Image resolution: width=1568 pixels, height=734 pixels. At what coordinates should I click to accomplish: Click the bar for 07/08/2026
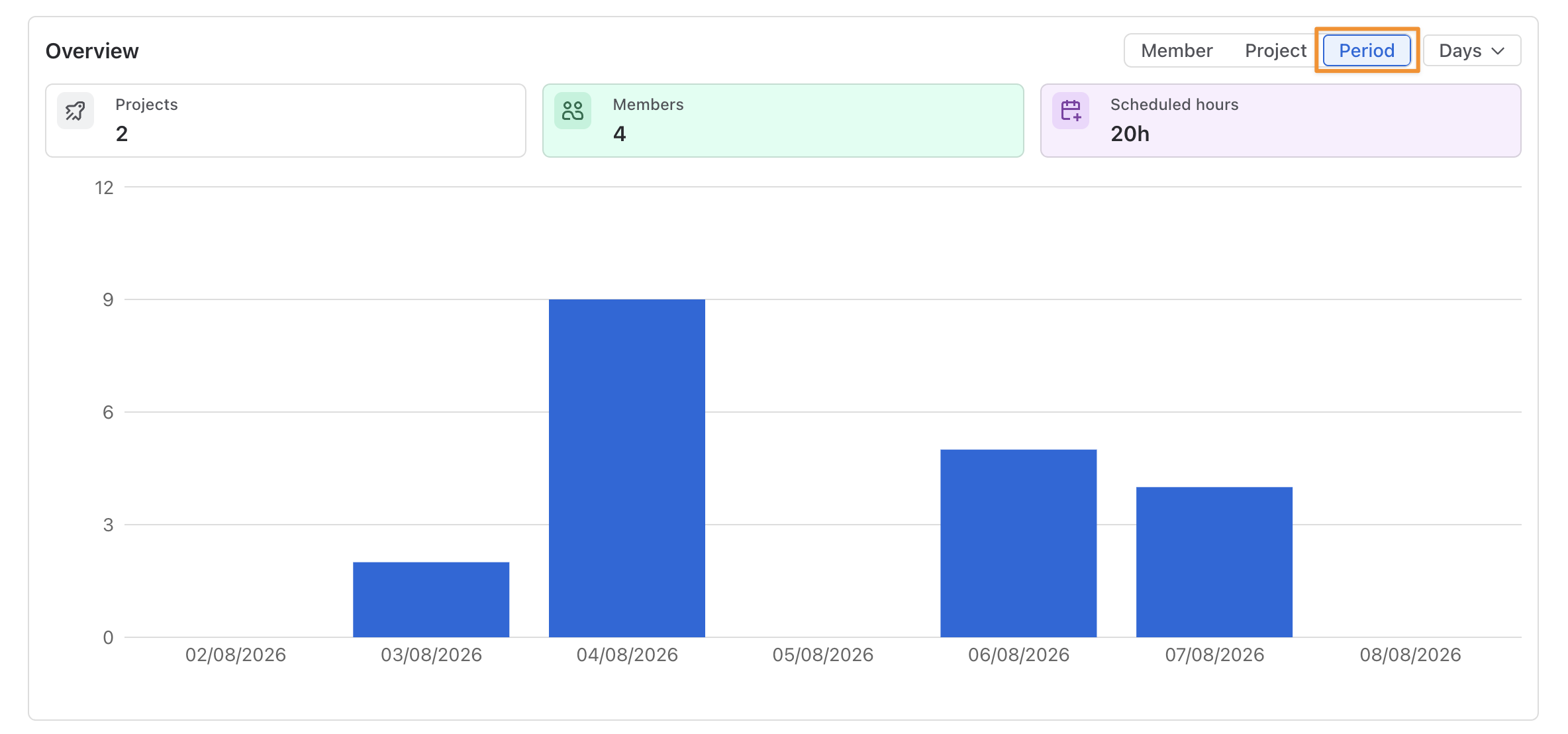point(1214,562)
